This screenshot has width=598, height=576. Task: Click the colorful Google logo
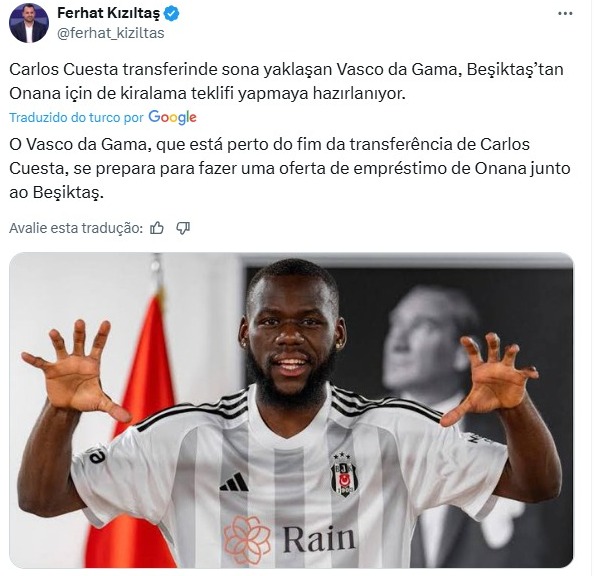coord(172,117)
